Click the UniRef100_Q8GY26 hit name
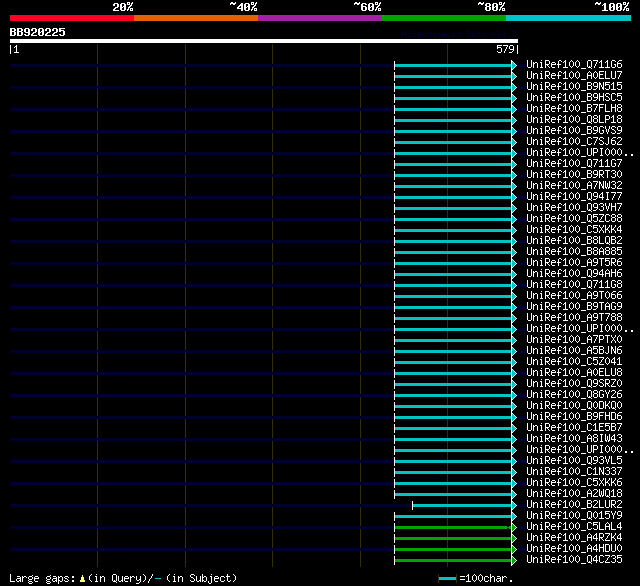 point(574,395)
